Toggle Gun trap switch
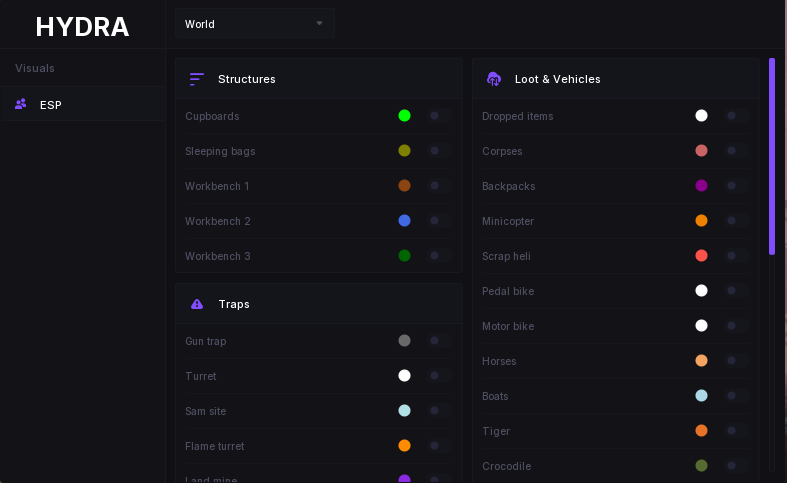Screen dimensions: 787x483 pyautogui.click(x=439, y=341)
